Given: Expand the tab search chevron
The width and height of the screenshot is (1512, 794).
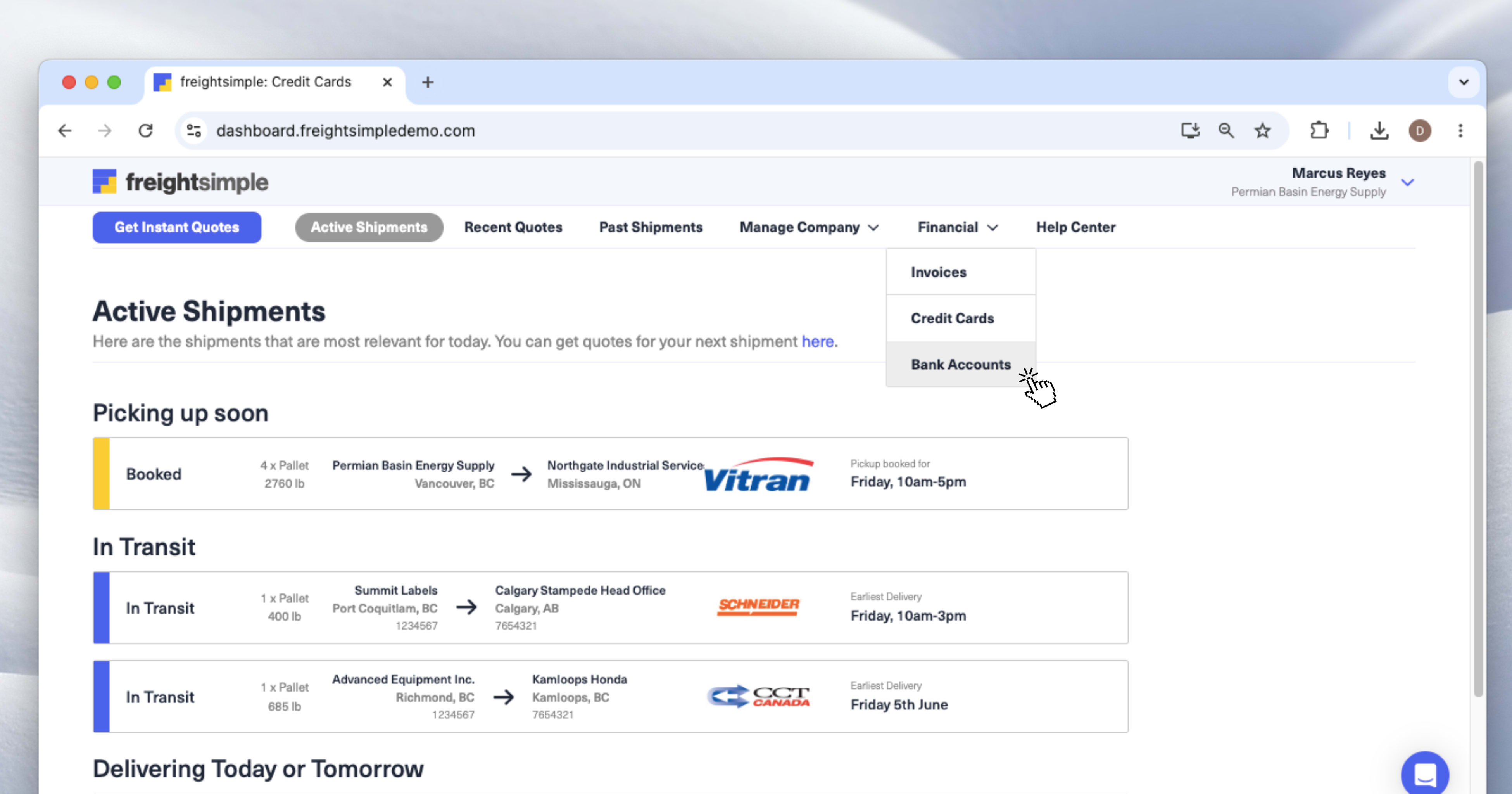Looking at the screenshot, I should click(1464, 82).
